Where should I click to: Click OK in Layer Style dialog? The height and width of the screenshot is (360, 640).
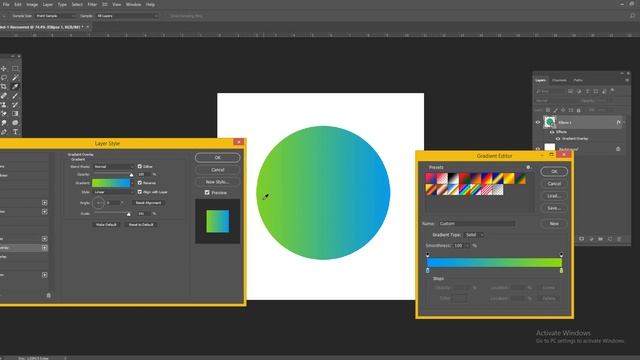click(x=218, y=158)
